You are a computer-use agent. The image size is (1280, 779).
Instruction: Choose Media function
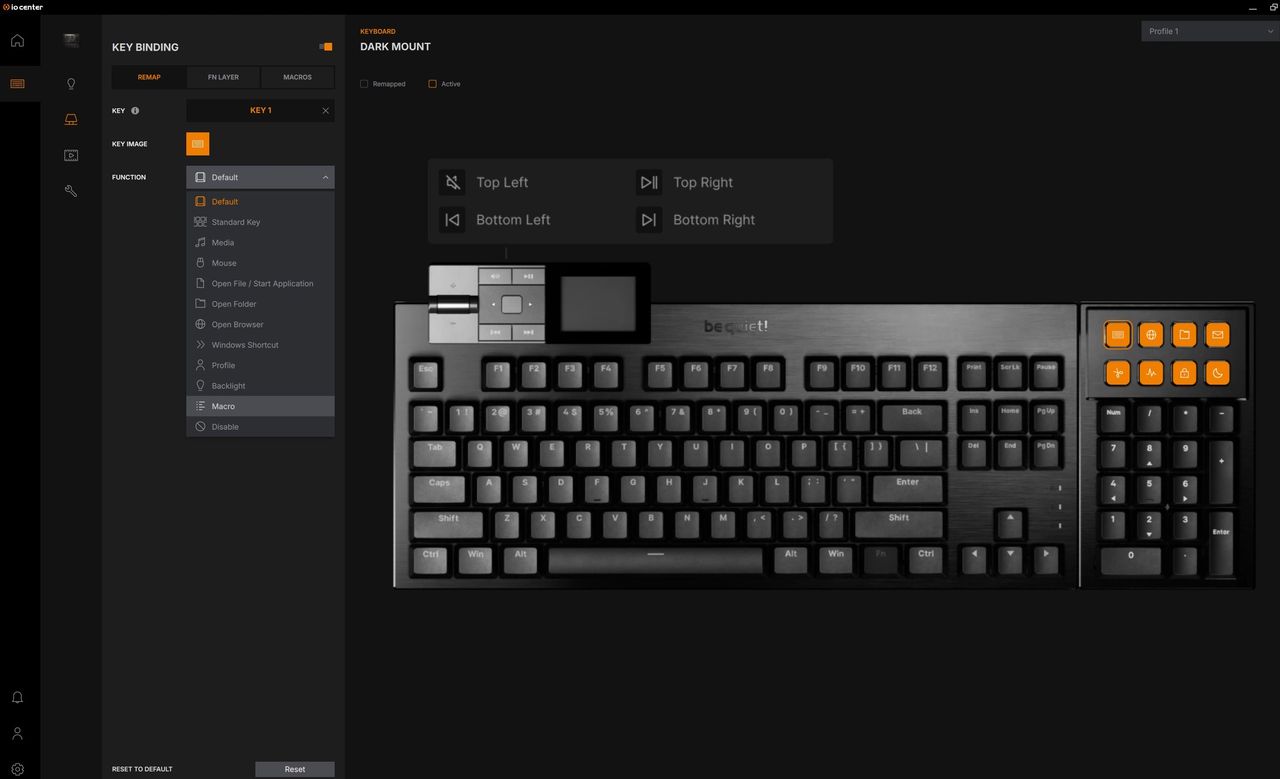point(260,243)
